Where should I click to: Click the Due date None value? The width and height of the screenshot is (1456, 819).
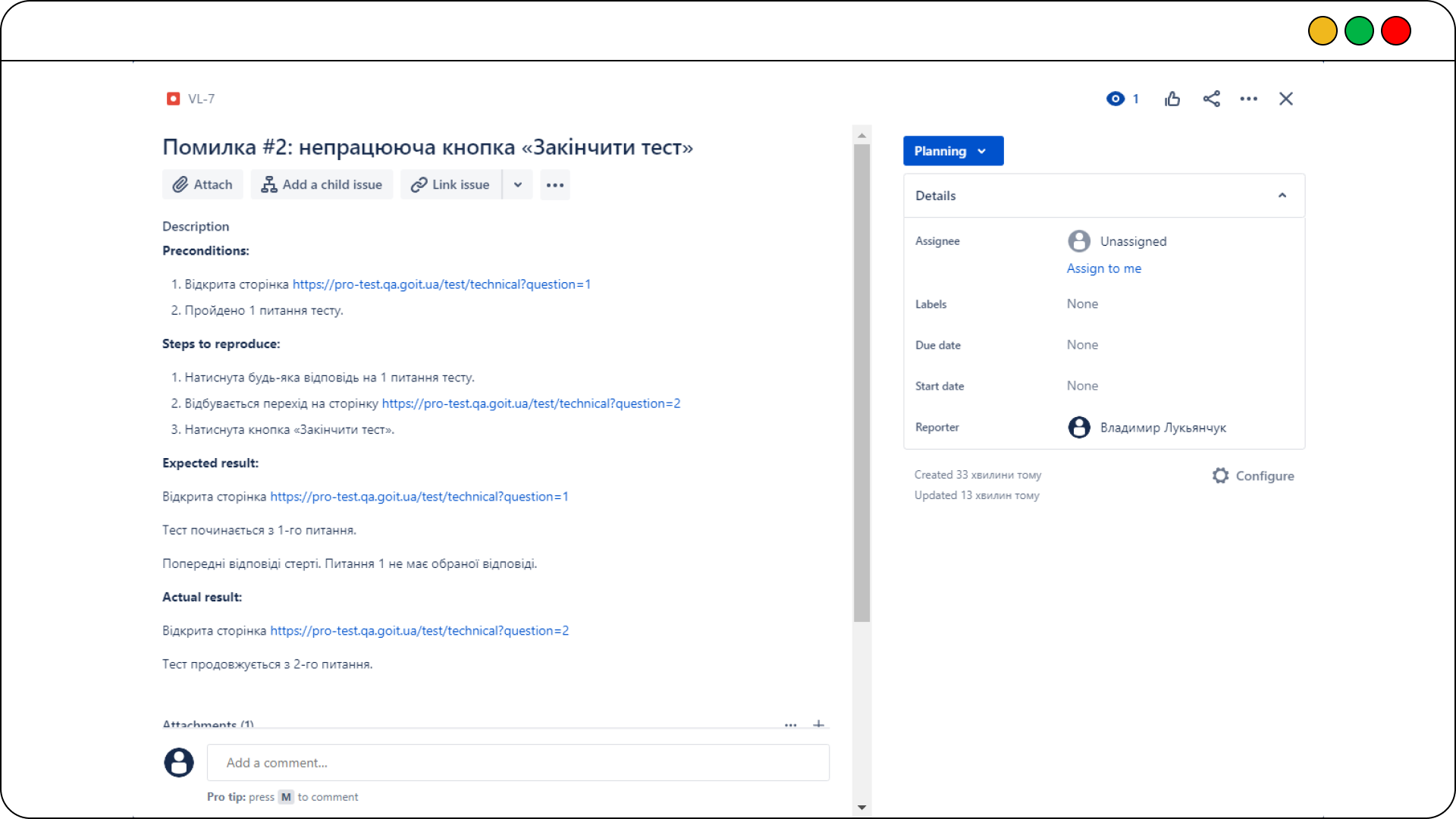pos(1082,344)
